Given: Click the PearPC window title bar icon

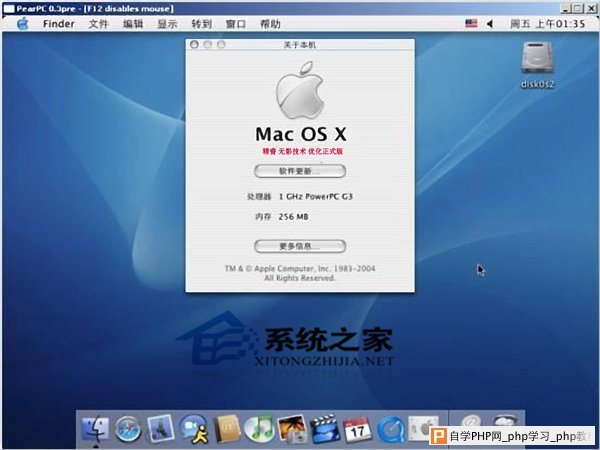Looking at the screenshot, I should point(9,8).
